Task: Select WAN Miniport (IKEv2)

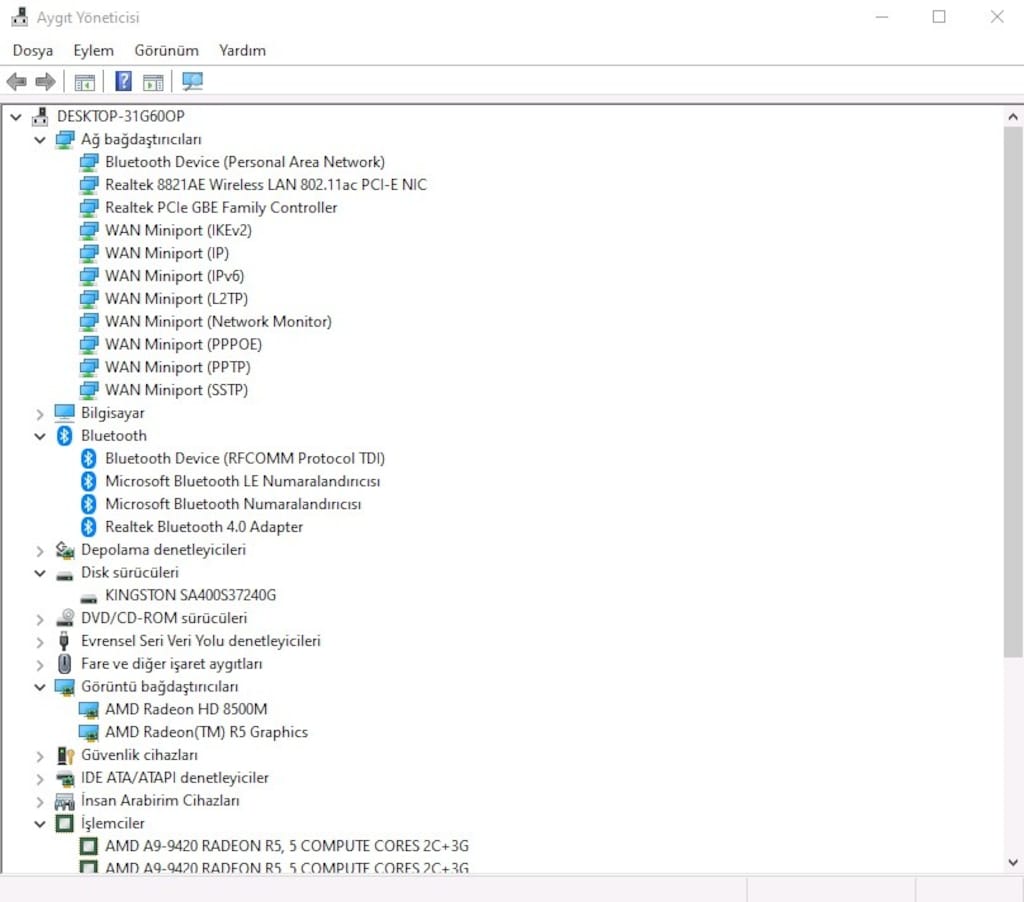Action: click(178, 231)
